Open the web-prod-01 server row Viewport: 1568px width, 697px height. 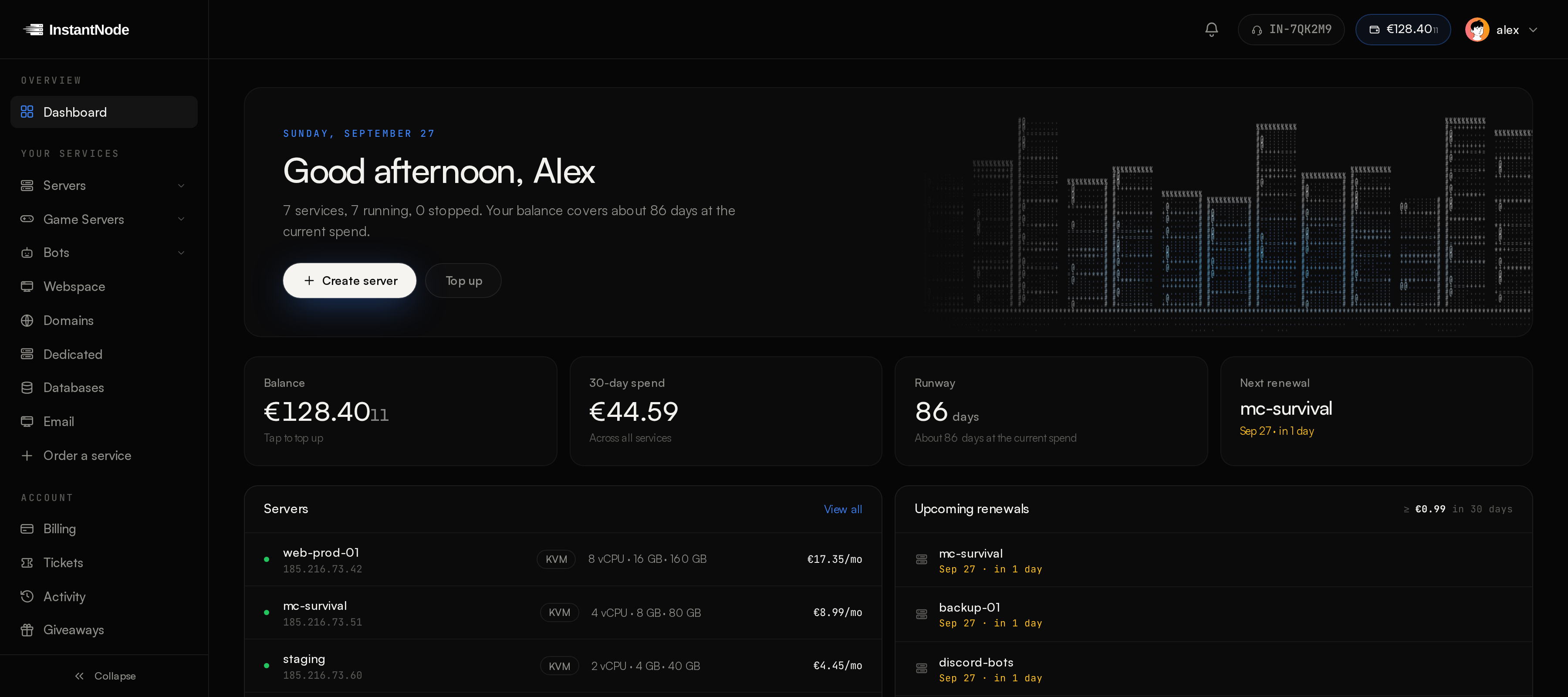pos(563,559)
